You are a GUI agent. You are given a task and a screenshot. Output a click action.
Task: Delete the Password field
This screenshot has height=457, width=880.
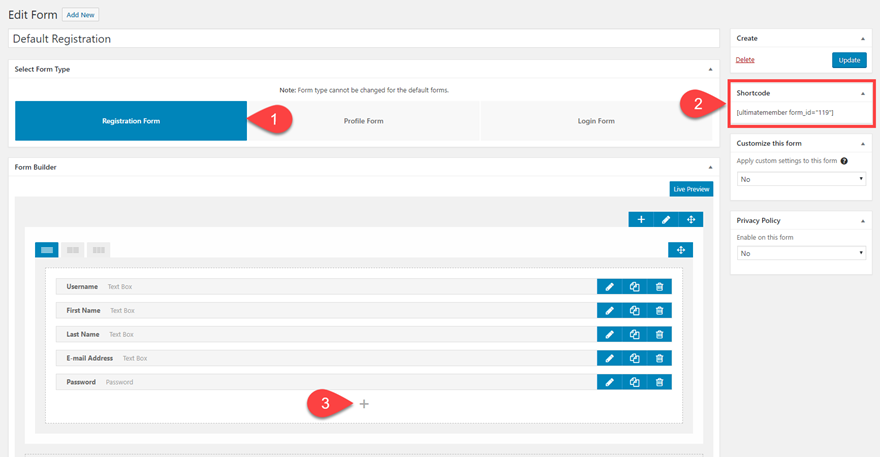[659, 382]
